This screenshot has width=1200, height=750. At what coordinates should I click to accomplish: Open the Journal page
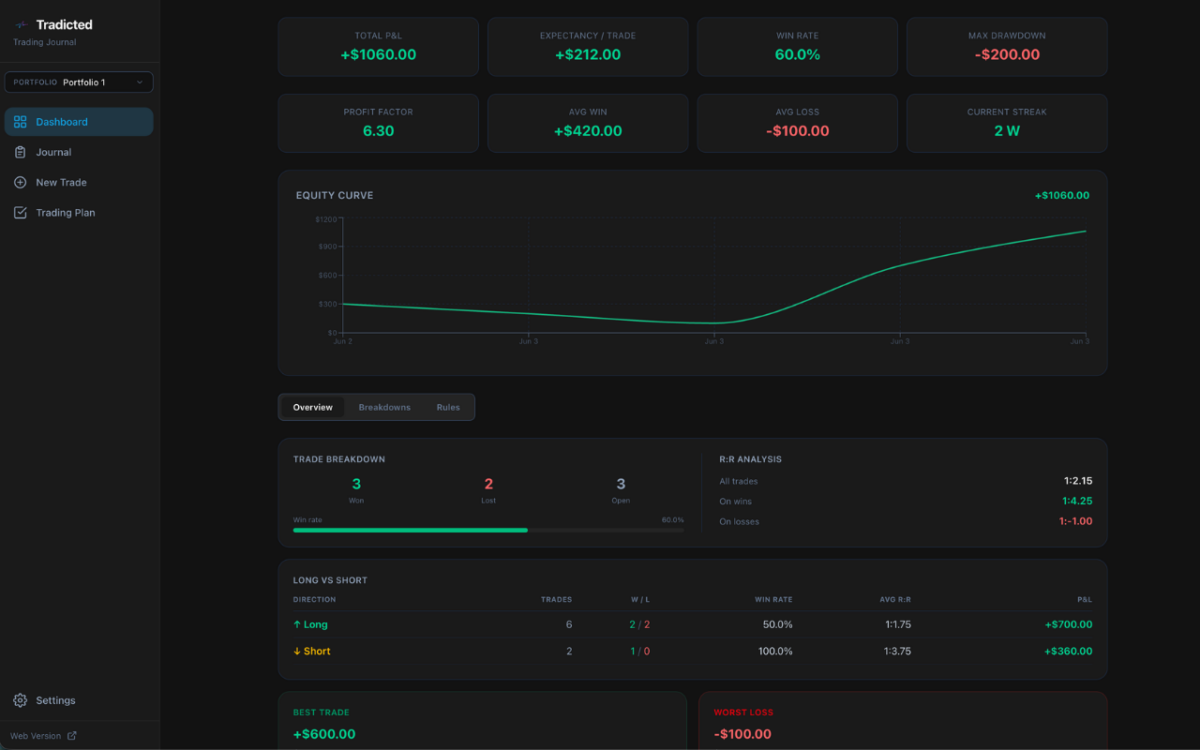[79, 152]
